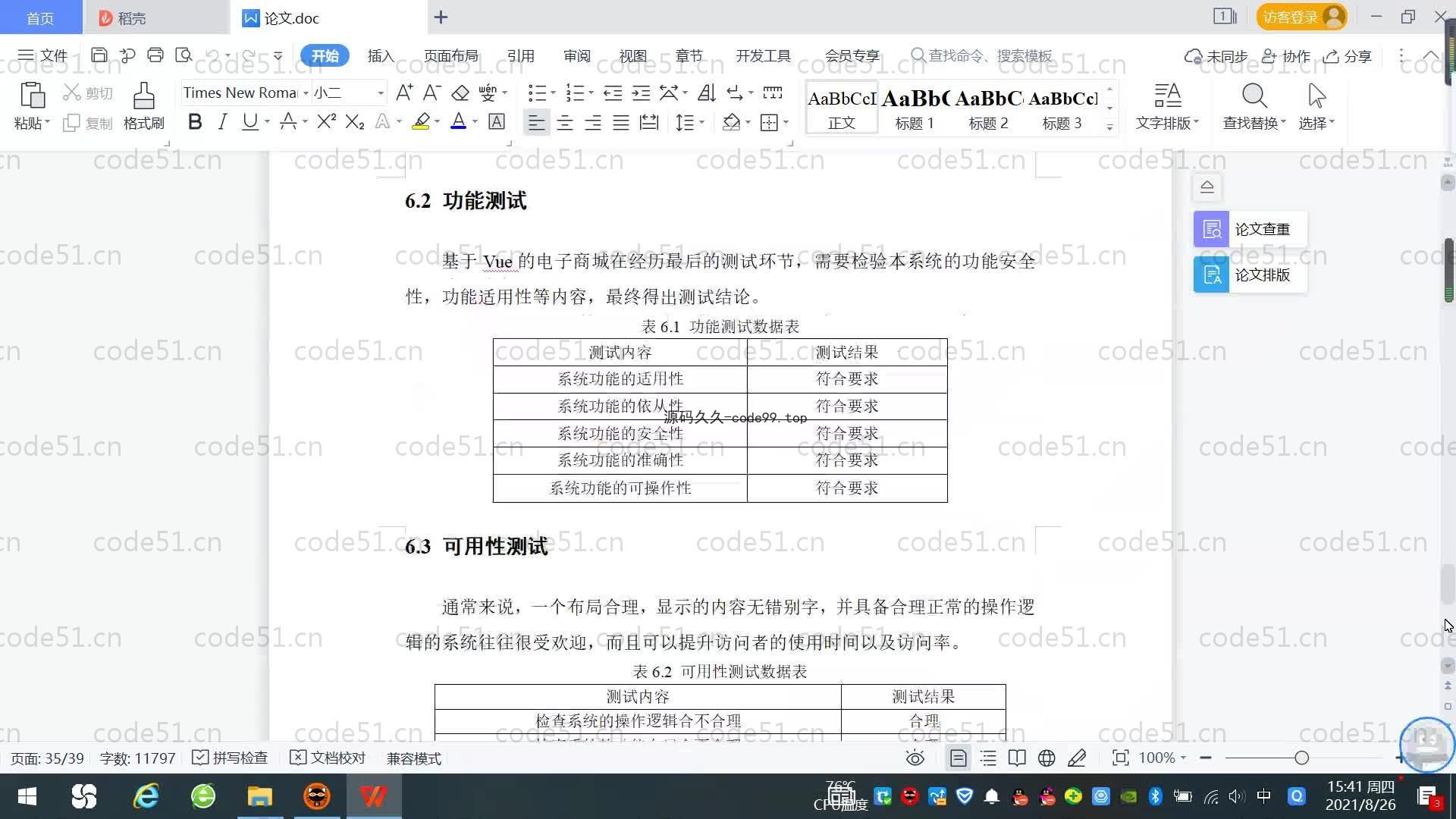Click the eye protection mode icon
This screenshot has height=819, width=1456.
click(915, 758)
